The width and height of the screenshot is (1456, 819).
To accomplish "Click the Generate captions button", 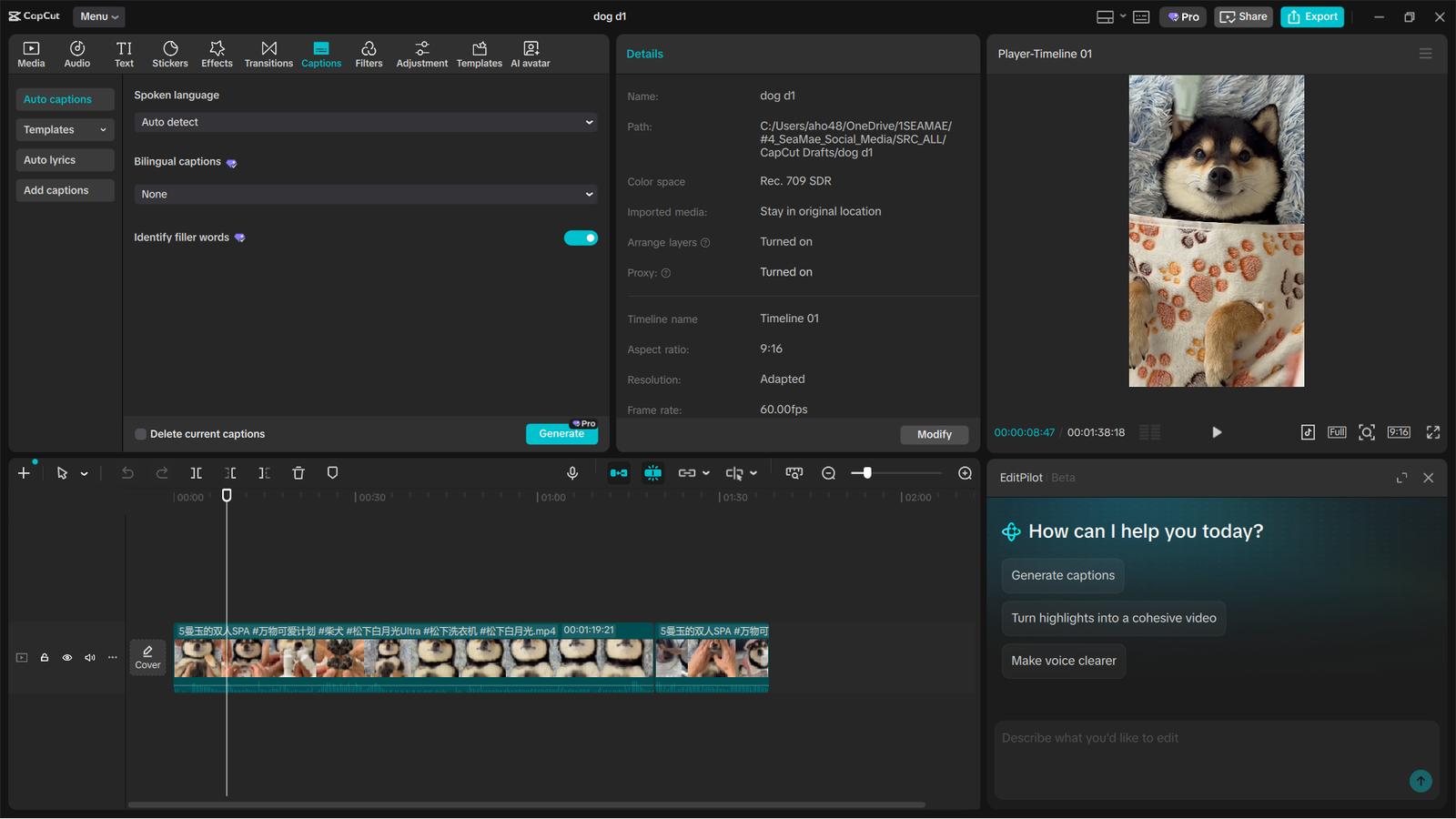I will point(1062,575).
